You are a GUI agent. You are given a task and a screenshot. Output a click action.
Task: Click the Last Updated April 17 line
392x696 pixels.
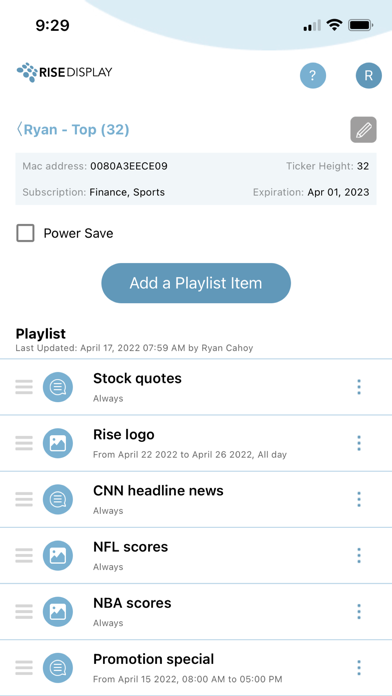[134, 348]
